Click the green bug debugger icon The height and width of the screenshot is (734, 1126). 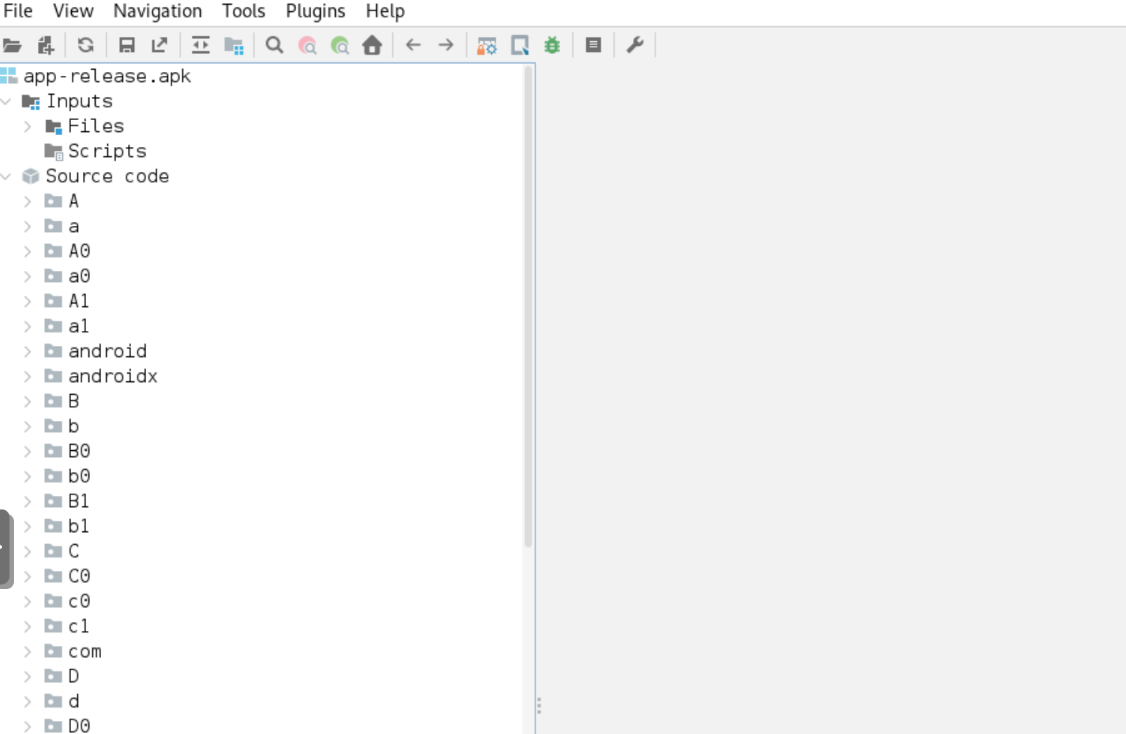(552, 45)
